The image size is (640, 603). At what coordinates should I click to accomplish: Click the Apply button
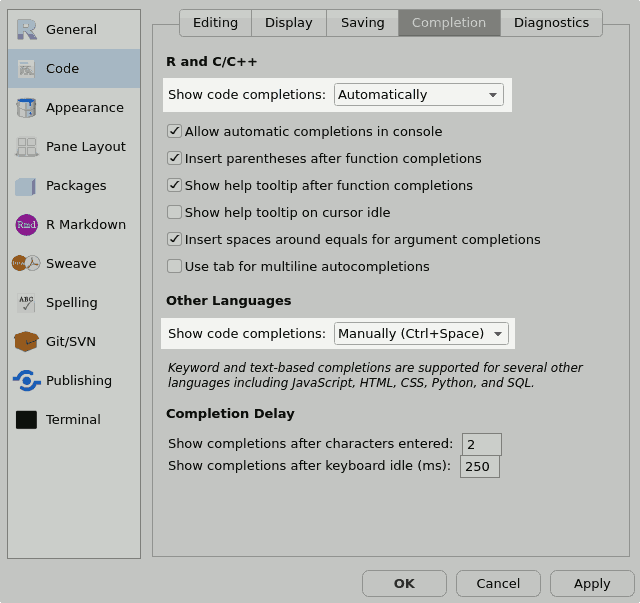591,583
